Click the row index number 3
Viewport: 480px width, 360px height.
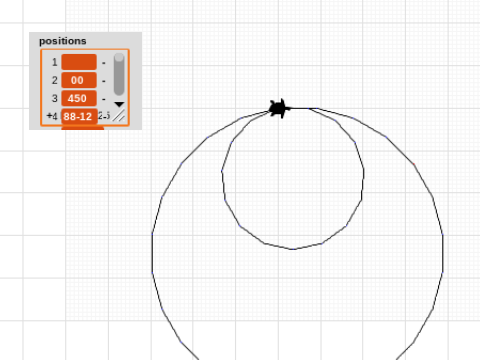pos(55,99)
